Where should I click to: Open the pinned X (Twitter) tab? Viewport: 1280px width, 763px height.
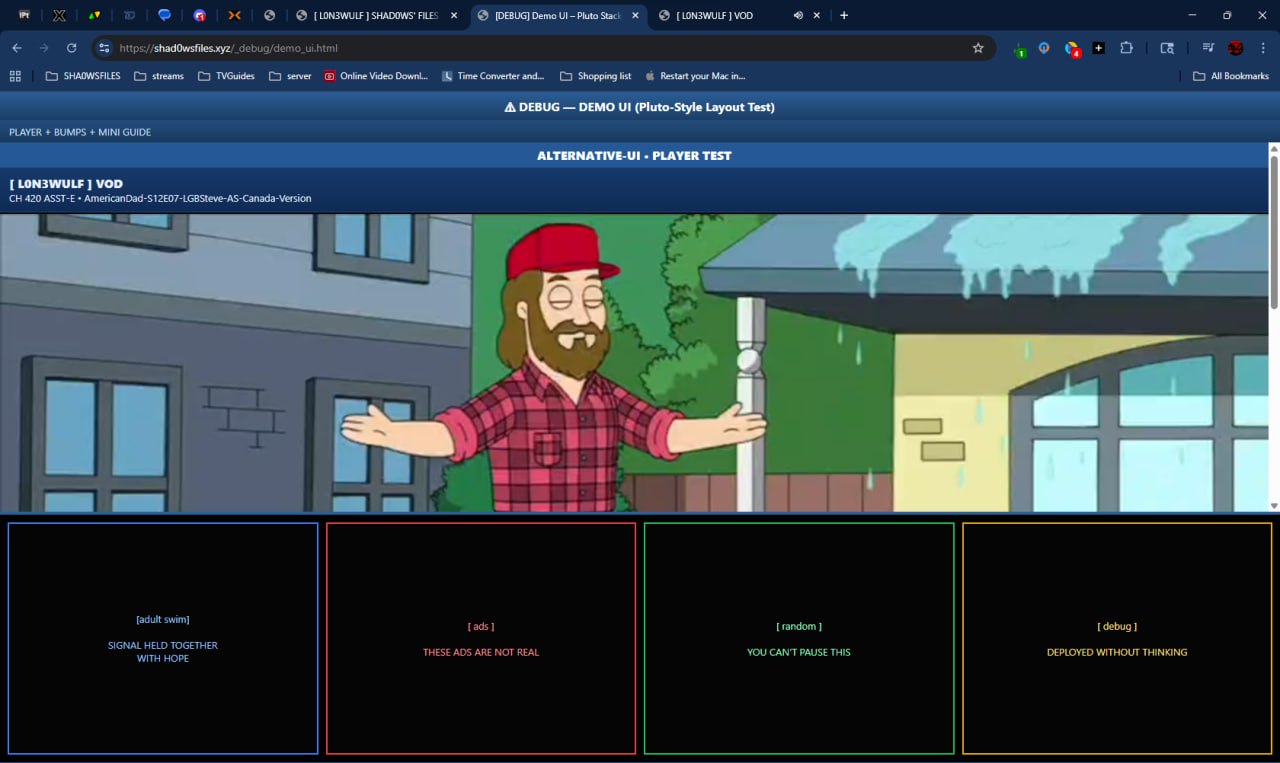pyautogui.click(x=59, y=16)
